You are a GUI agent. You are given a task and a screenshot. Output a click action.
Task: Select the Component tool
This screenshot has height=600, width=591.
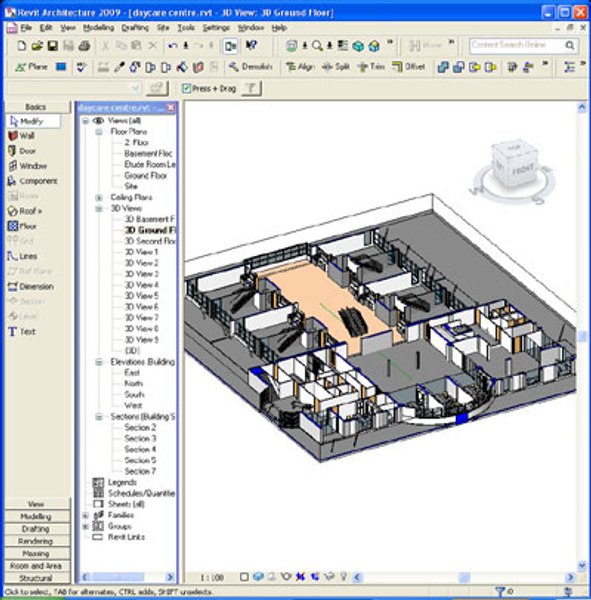33,181
